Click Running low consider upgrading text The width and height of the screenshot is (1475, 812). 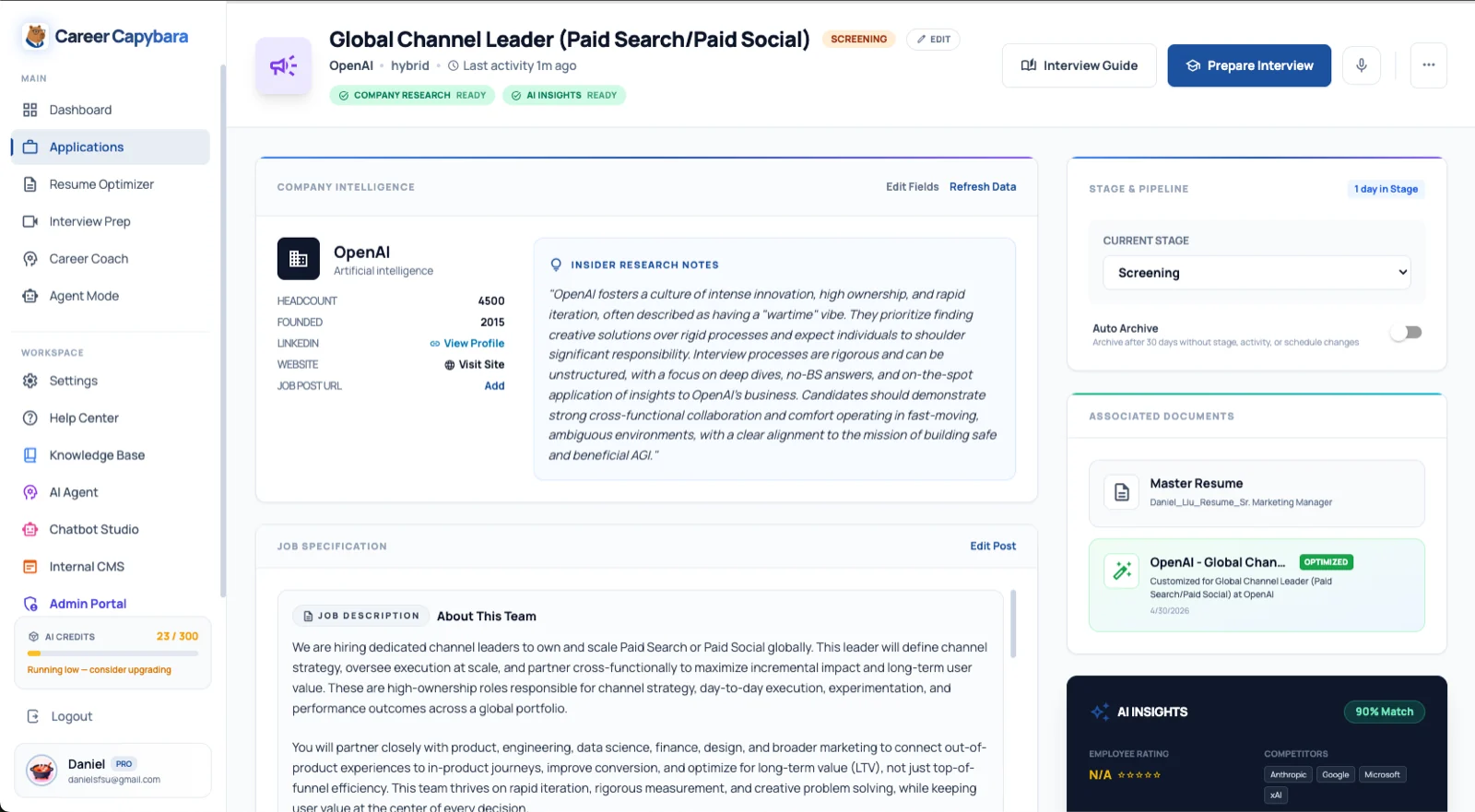[100, 670]
